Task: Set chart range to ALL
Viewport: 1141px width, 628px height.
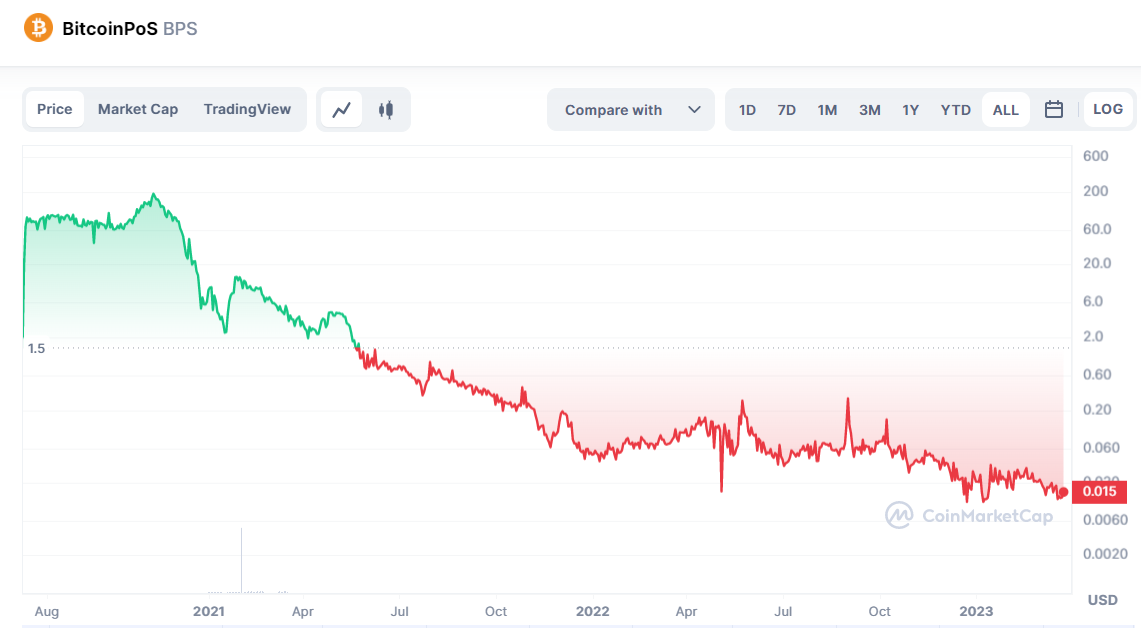Action: tap(1006, 110)
